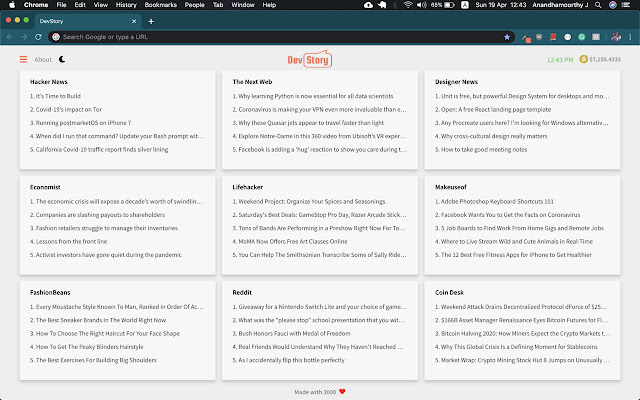
Task: Click the elephant Evernote menu bar icon
Action: (382, 5)
